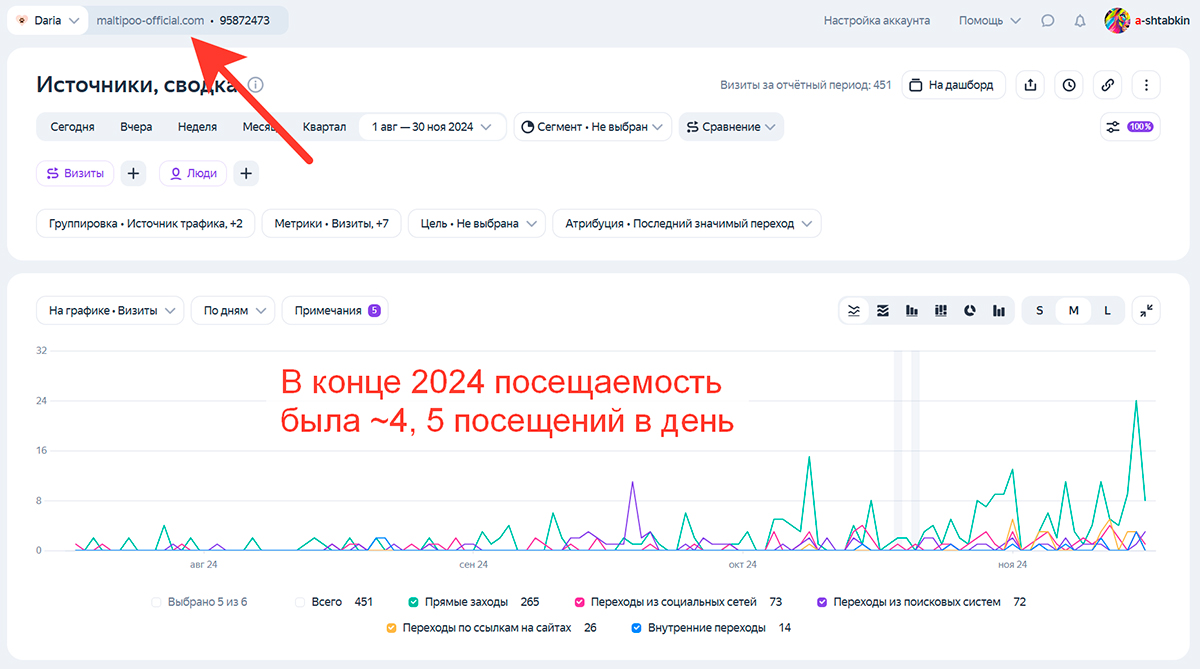Open the date range 1 авг — 30 ноя 2024 dropdown
This screenshot has height=669, width=1200.
[x=431, y=127]
